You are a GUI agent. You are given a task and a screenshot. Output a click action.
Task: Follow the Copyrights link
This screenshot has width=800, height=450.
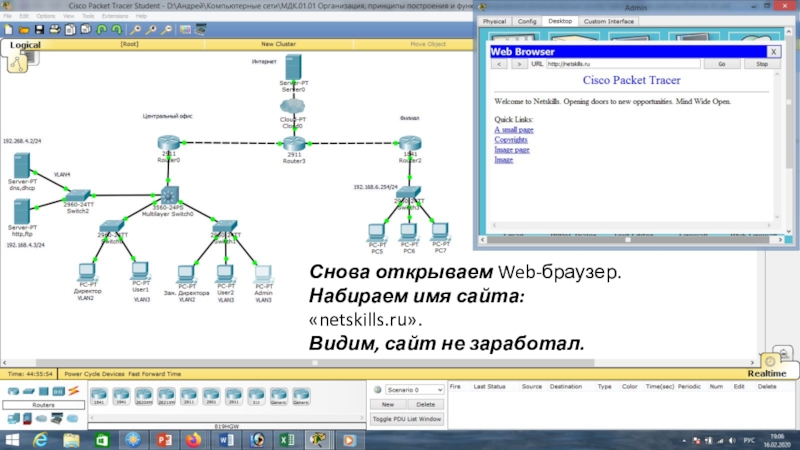click(511, 139)
